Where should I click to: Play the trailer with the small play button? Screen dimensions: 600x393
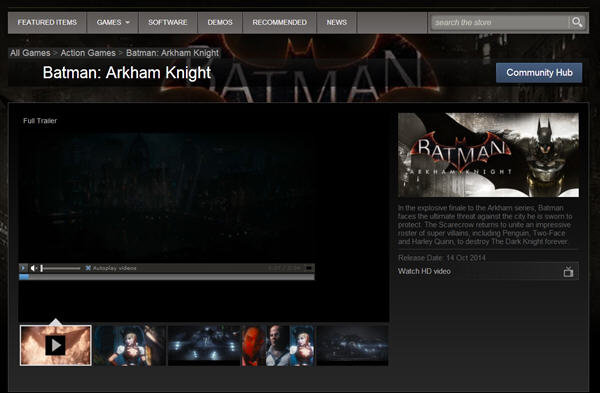pos(23,268)
